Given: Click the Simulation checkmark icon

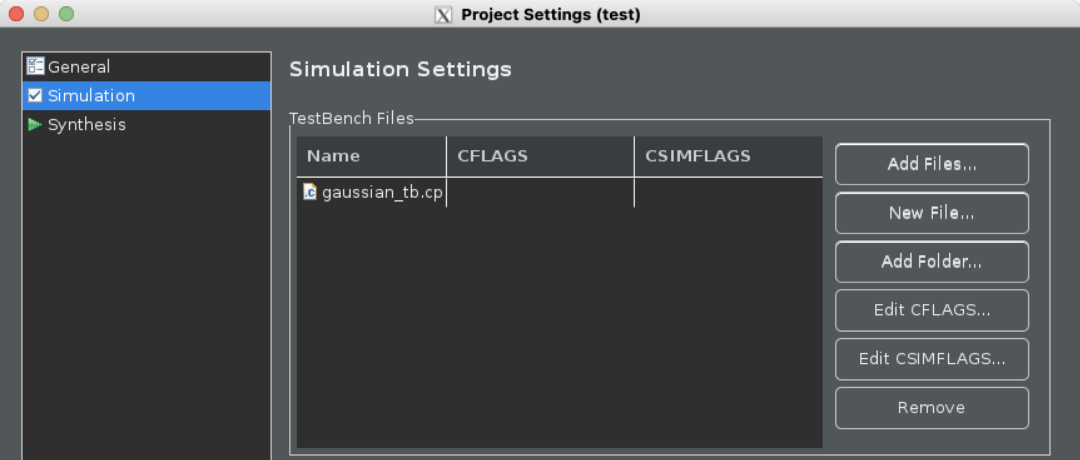Looking at the screenshot, I should pyautogui.click(x=35, y=96).
